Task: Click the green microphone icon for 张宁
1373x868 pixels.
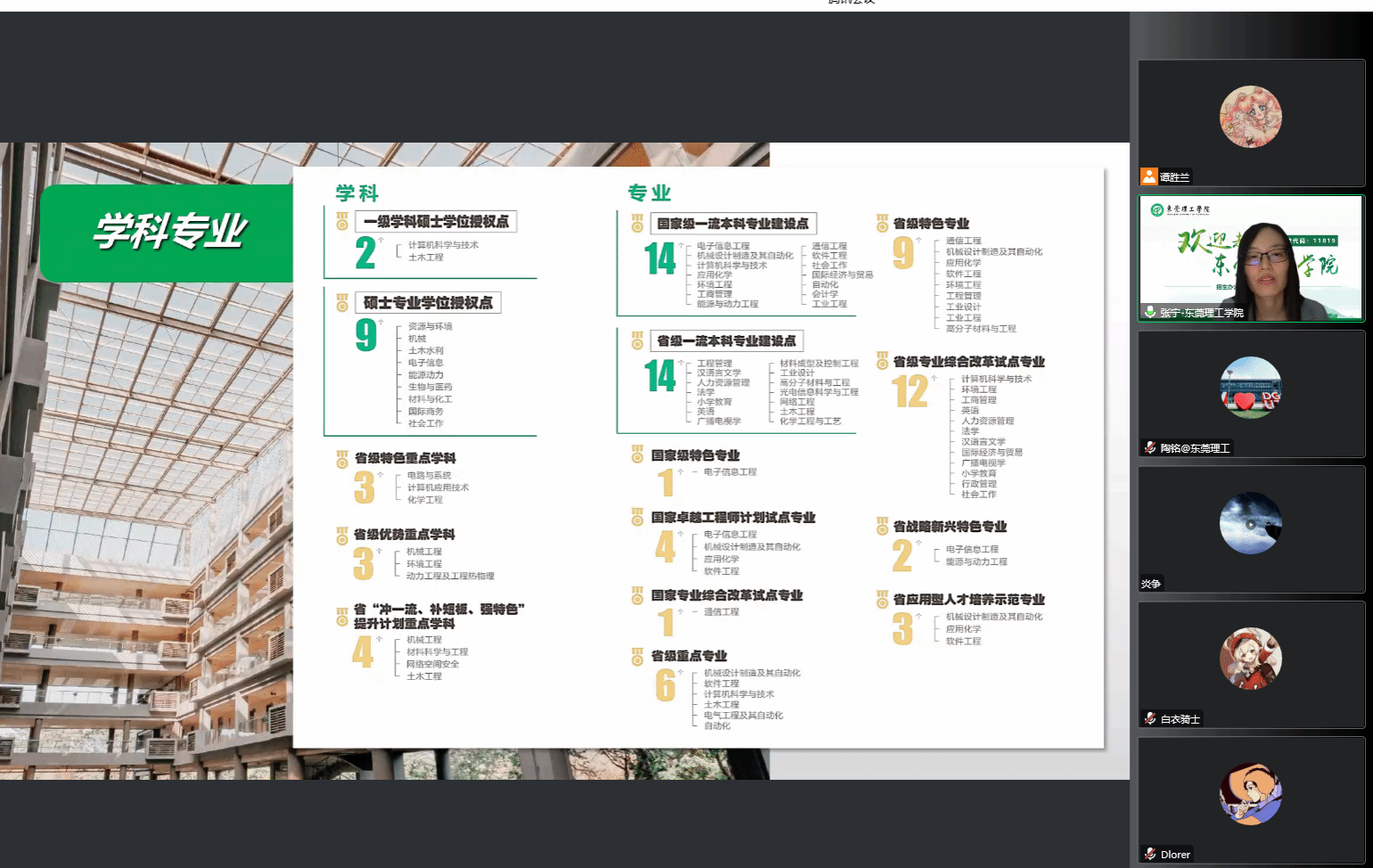Action: 1150,312
